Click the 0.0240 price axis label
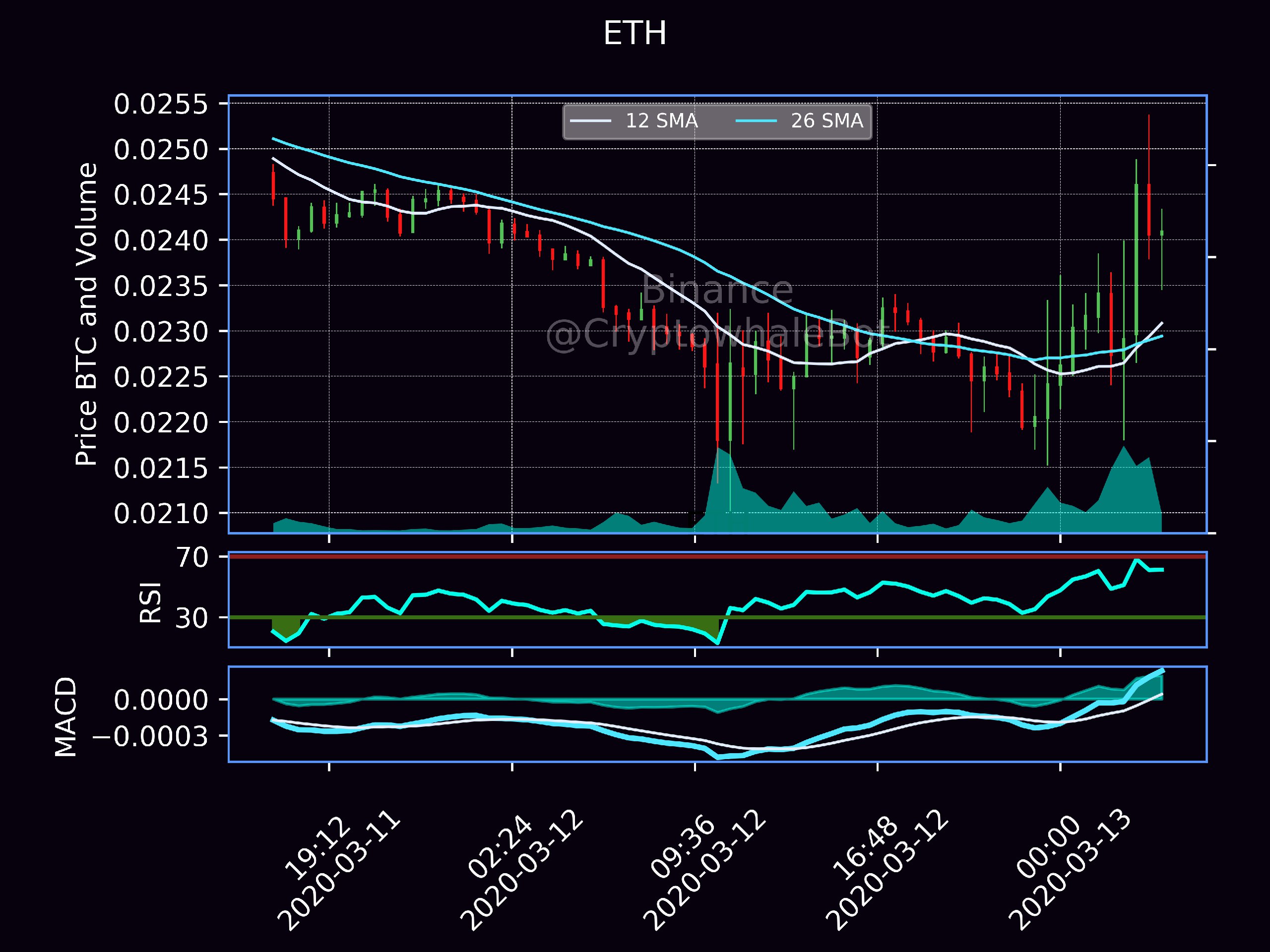Screen dimensions: 1270x952 161,240
